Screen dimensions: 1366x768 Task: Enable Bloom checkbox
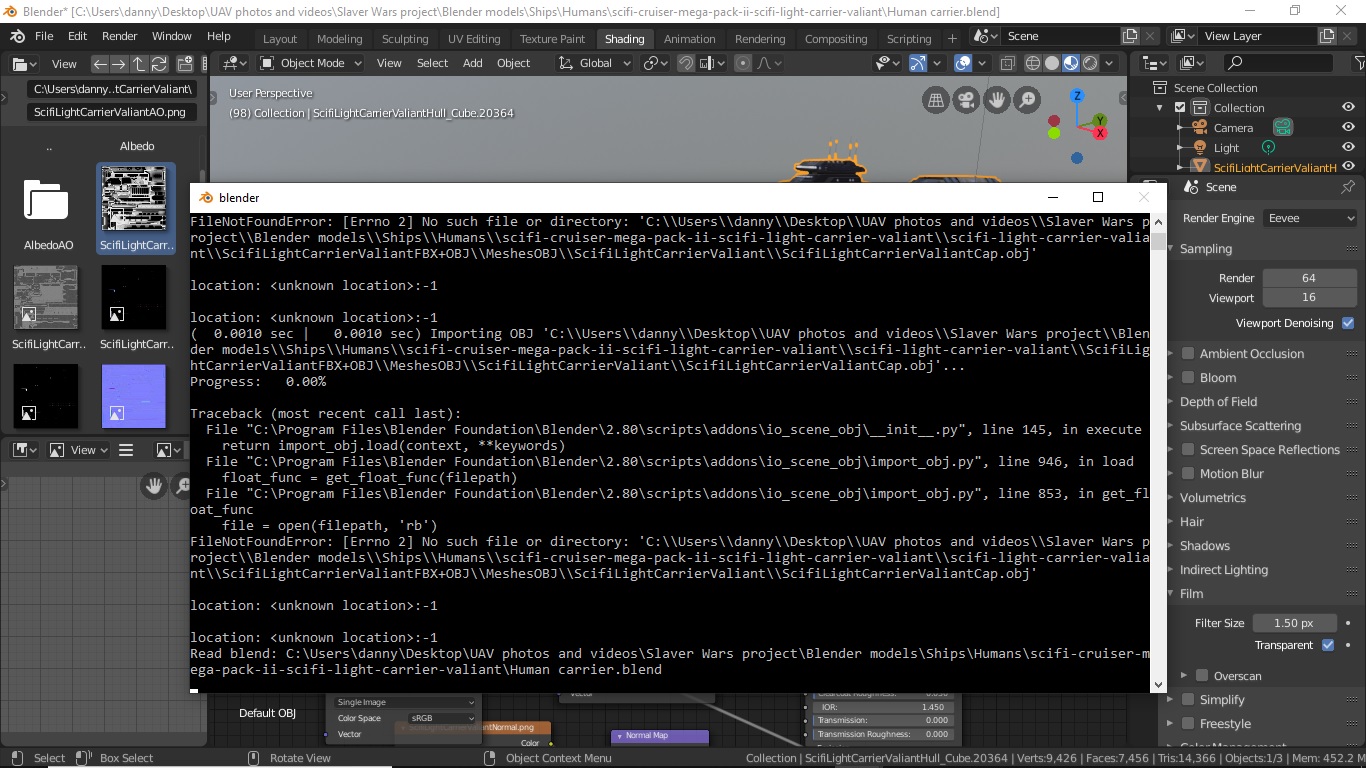[x=1188, y=377]
